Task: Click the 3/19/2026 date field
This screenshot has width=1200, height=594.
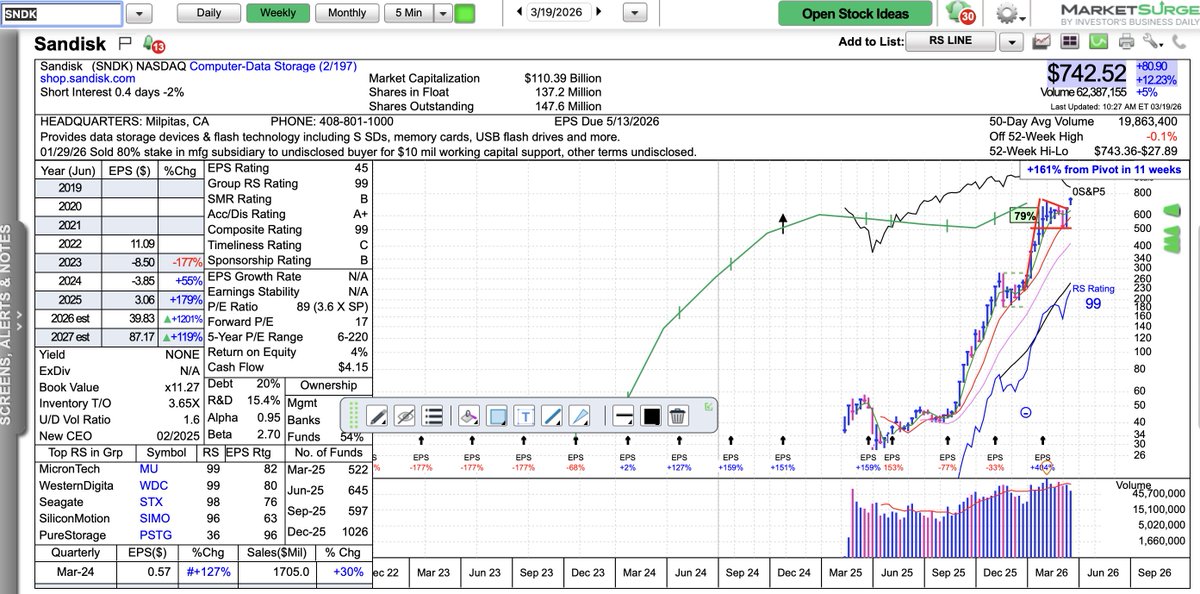Action: (x=559, y=12)
